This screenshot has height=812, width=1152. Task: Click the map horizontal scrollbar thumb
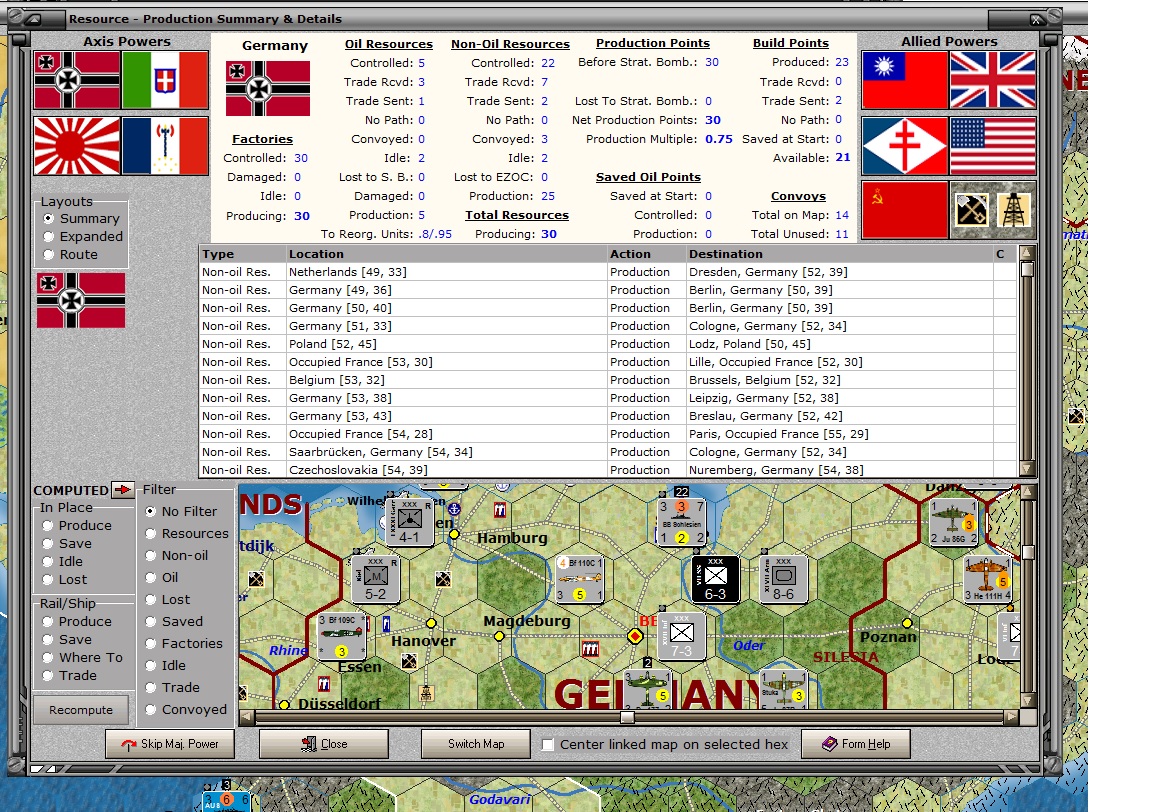pyautogui.click(x=627, y=716)
